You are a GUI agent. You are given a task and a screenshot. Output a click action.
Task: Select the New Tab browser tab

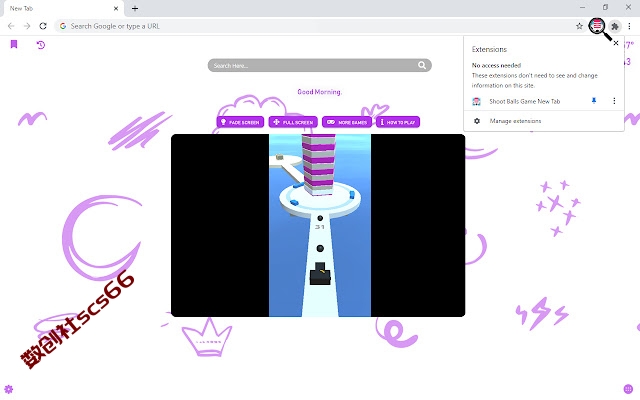(63, 9)
